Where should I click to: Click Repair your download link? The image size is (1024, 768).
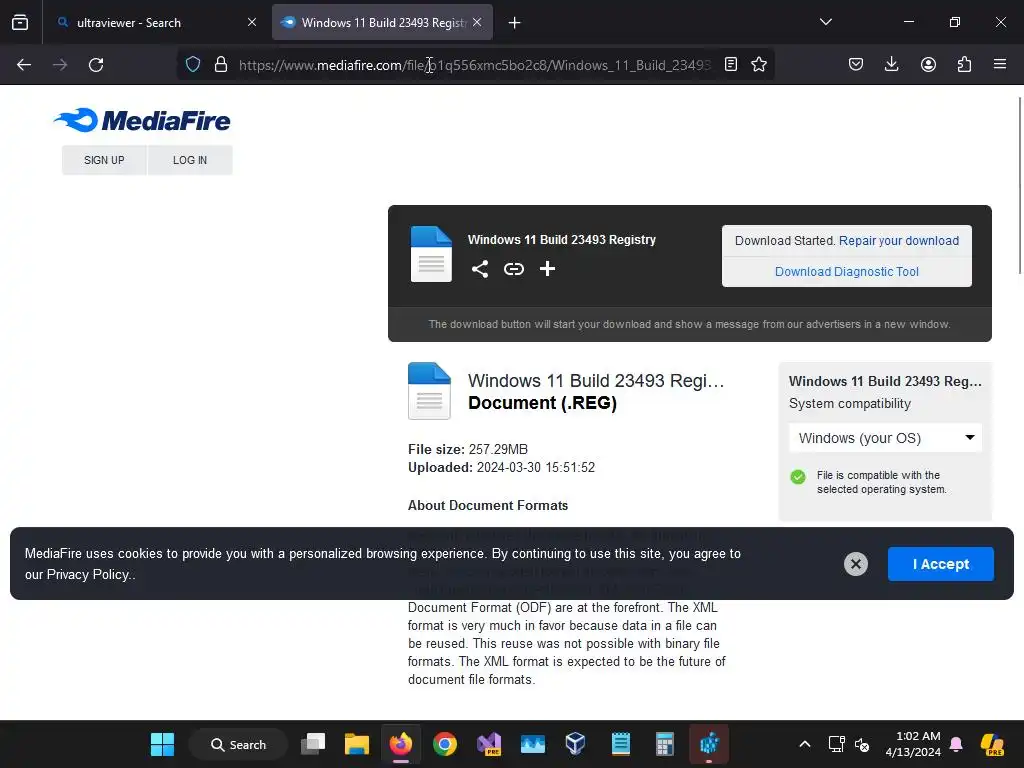899,241
